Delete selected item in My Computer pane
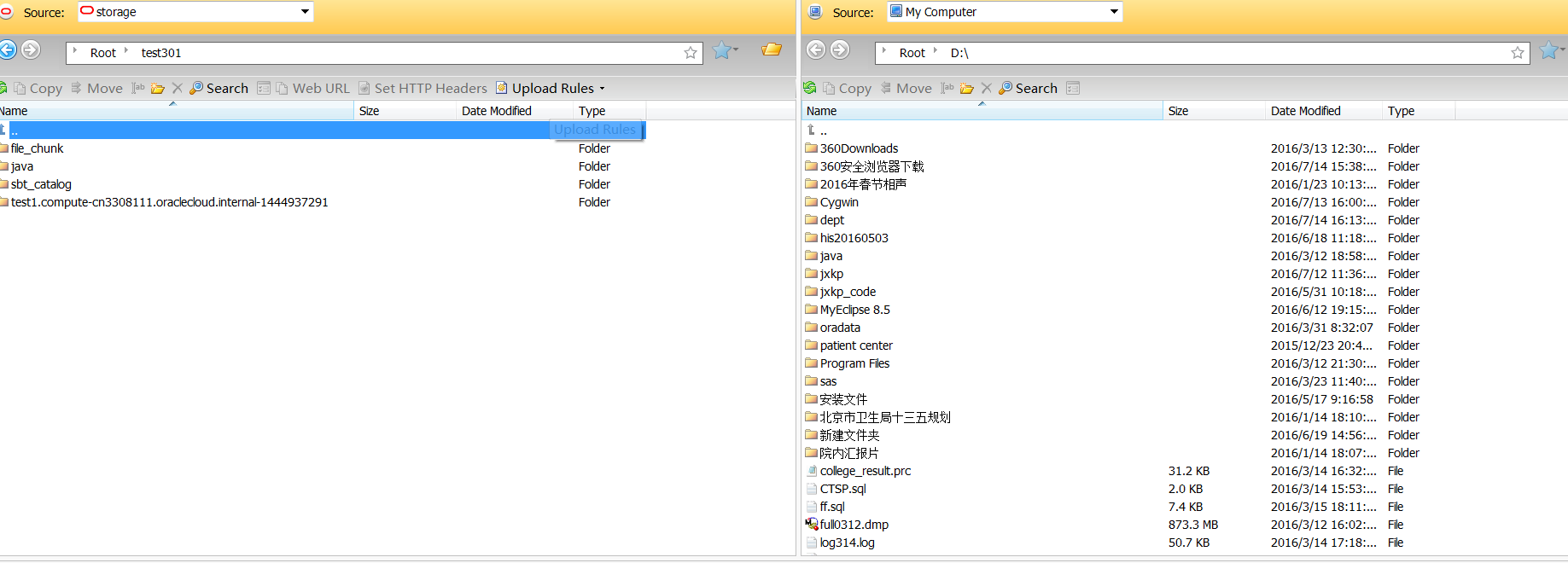Image resolution: width=1568 pixels, height=563 pixels. (987, 88)
